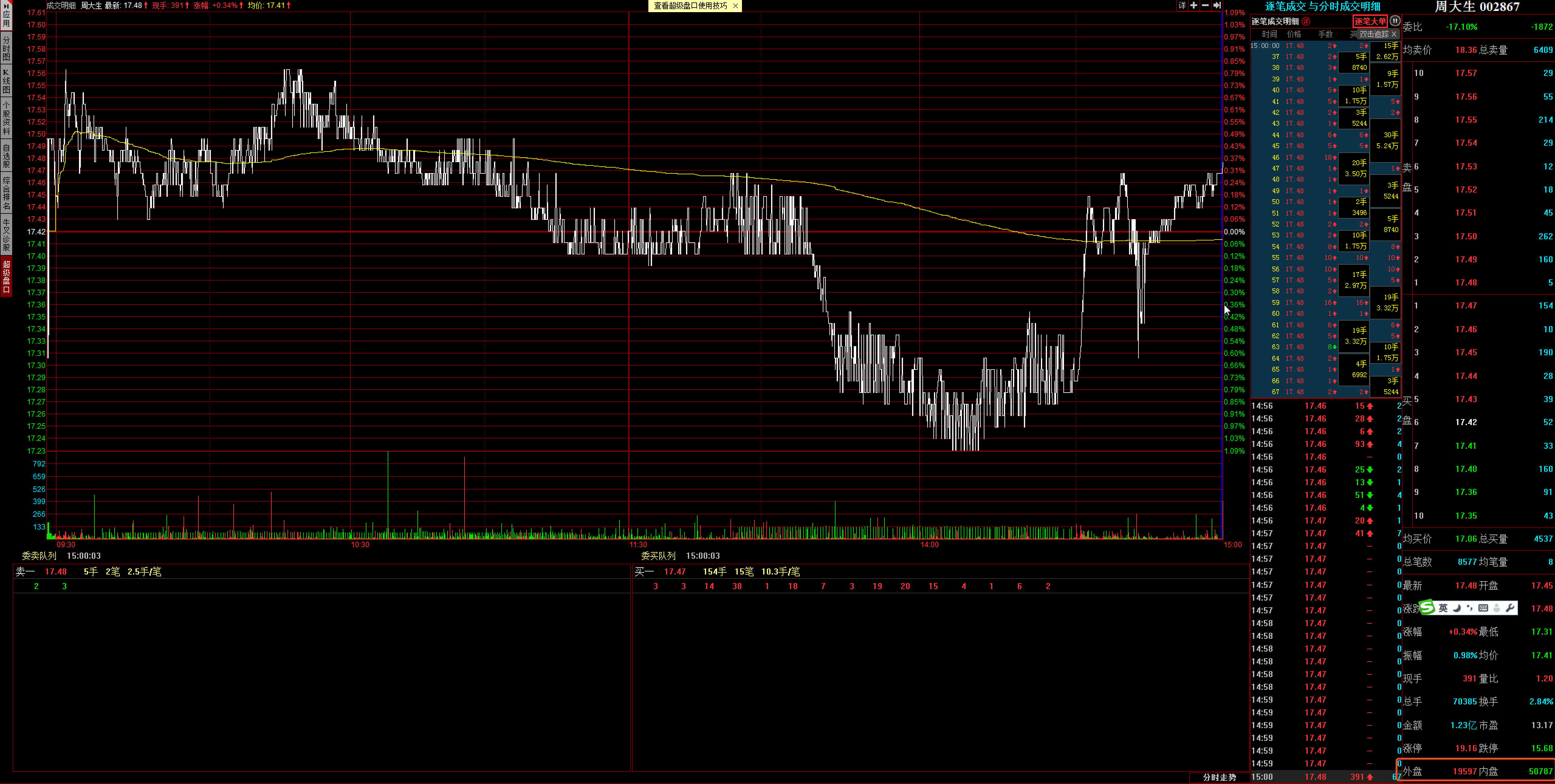The height and width of the screenshot is (784, 1555).
Task: Click the Sogou punctuation mode icon
Action: 1469,608
